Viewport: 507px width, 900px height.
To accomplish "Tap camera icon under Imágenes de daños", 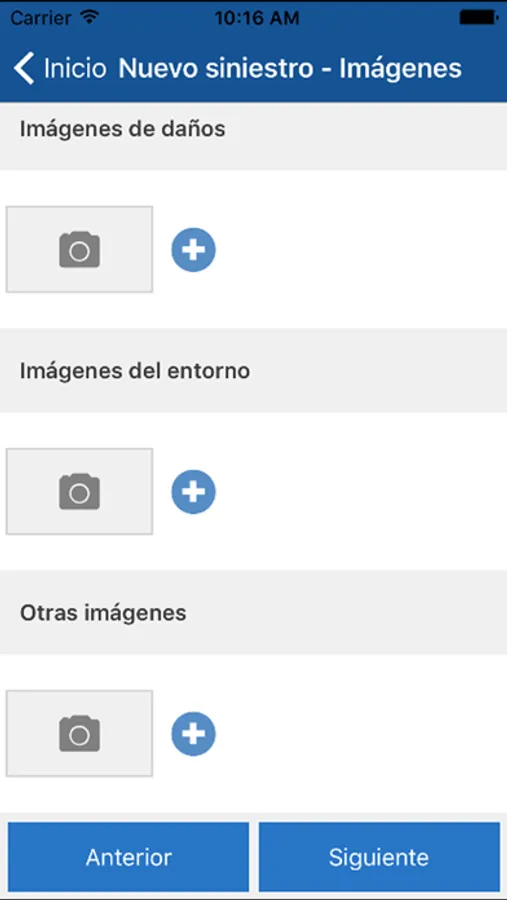I will 79,250.
